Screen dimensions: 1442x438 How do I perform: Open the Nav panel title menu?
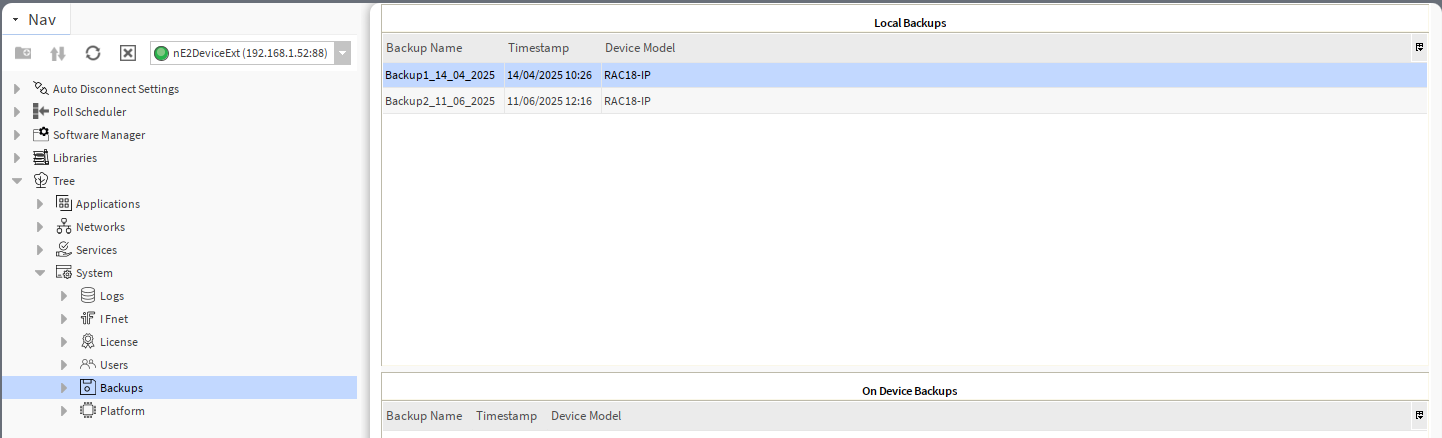[16, 20]
